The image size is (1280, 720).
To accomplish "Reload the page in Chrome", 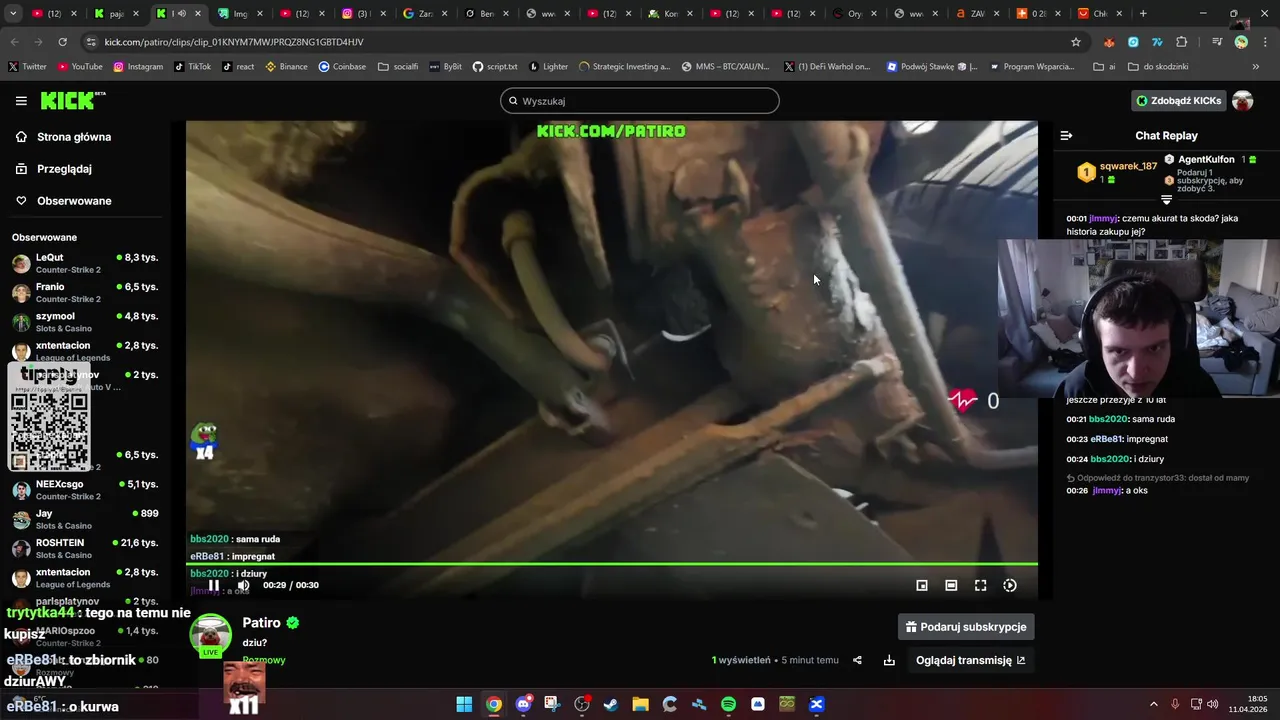I will pos(62,42).
